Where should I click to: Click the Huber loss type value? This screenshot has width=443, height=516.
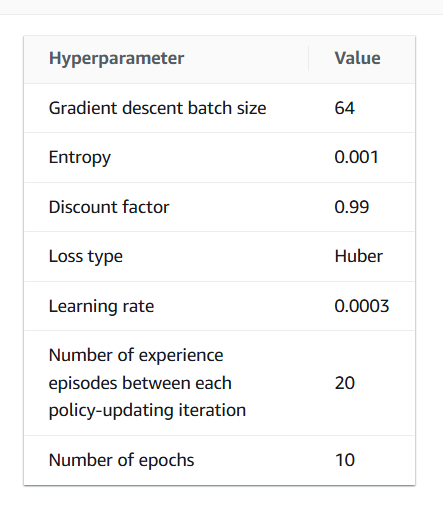tap(359, 256)
